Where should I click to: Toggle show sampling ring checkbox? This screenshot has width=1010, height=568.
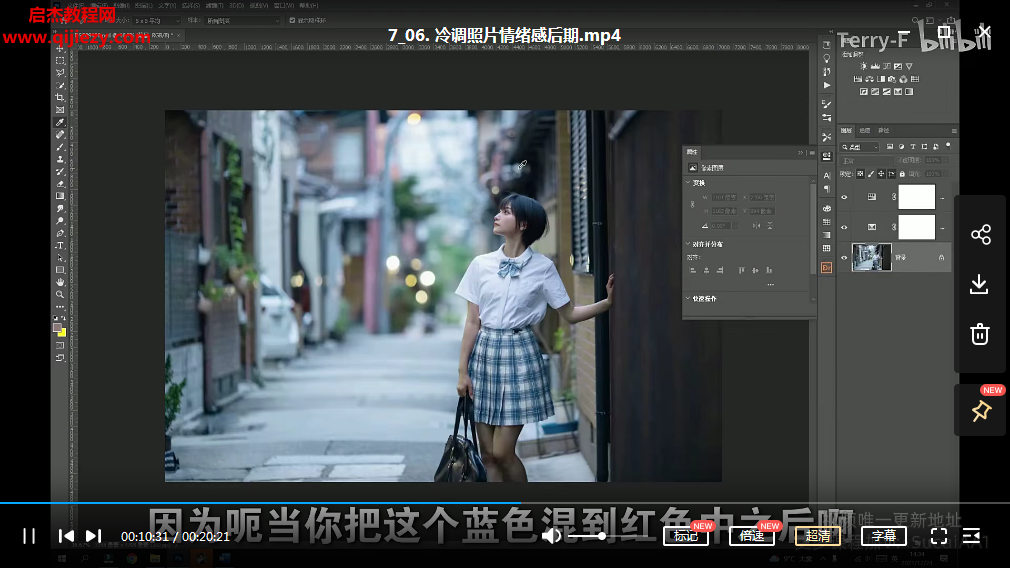(292, 21)
